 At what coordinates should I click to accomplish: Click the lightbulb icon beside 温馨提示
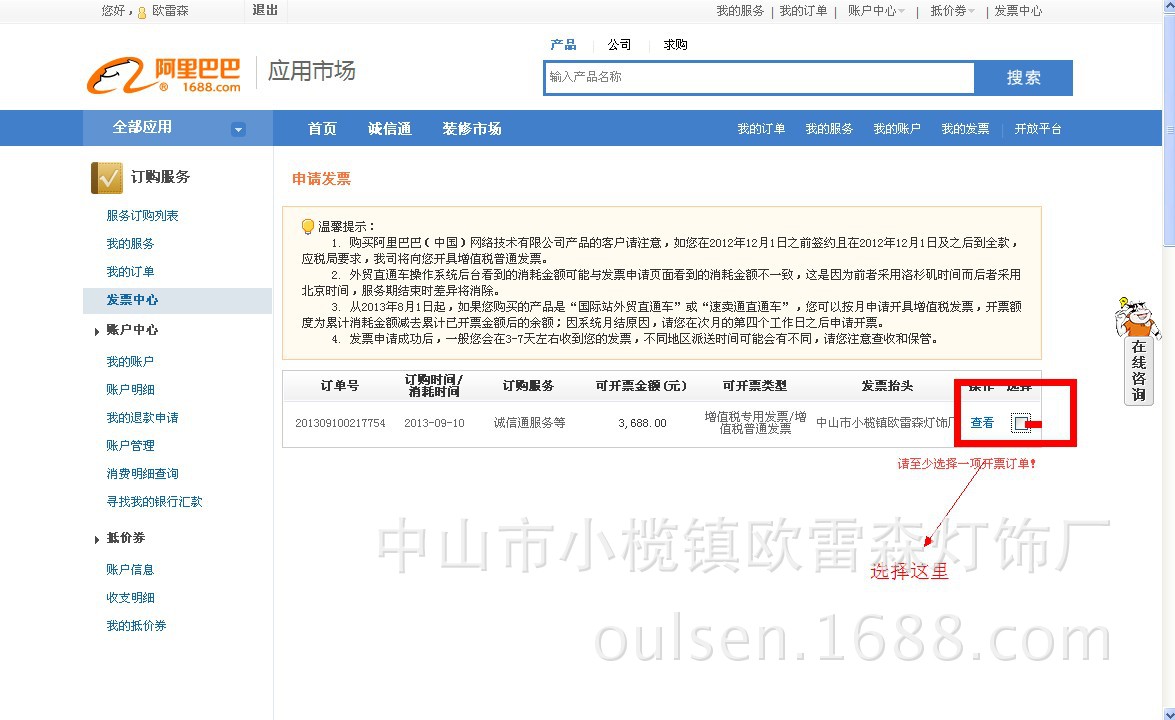tap(307, 225)
